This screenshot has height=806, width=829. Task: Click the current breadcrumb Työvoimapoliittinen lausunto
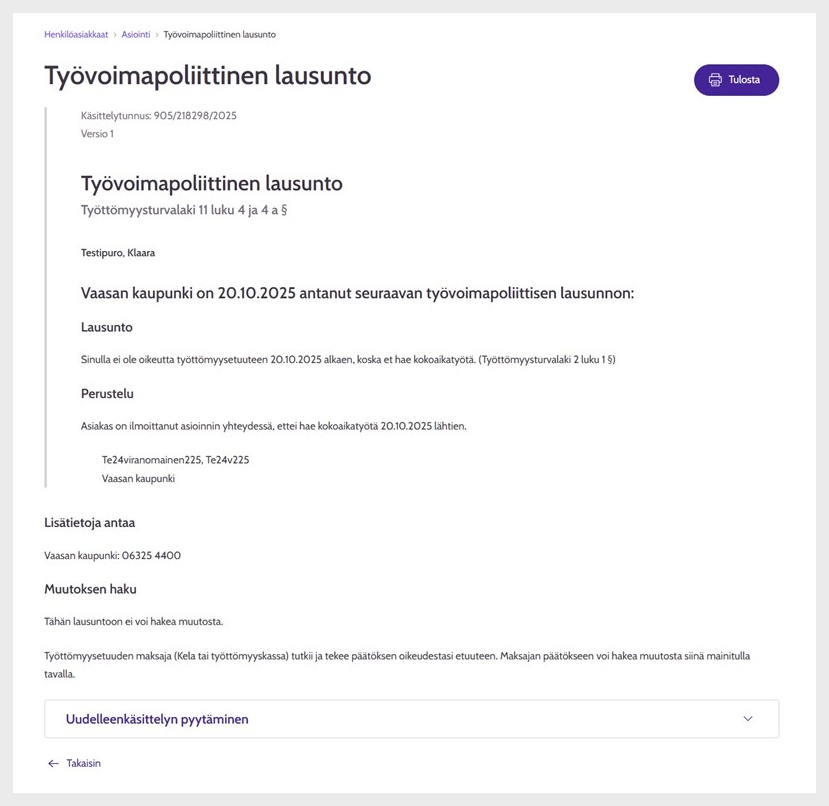tap(220, 35)
